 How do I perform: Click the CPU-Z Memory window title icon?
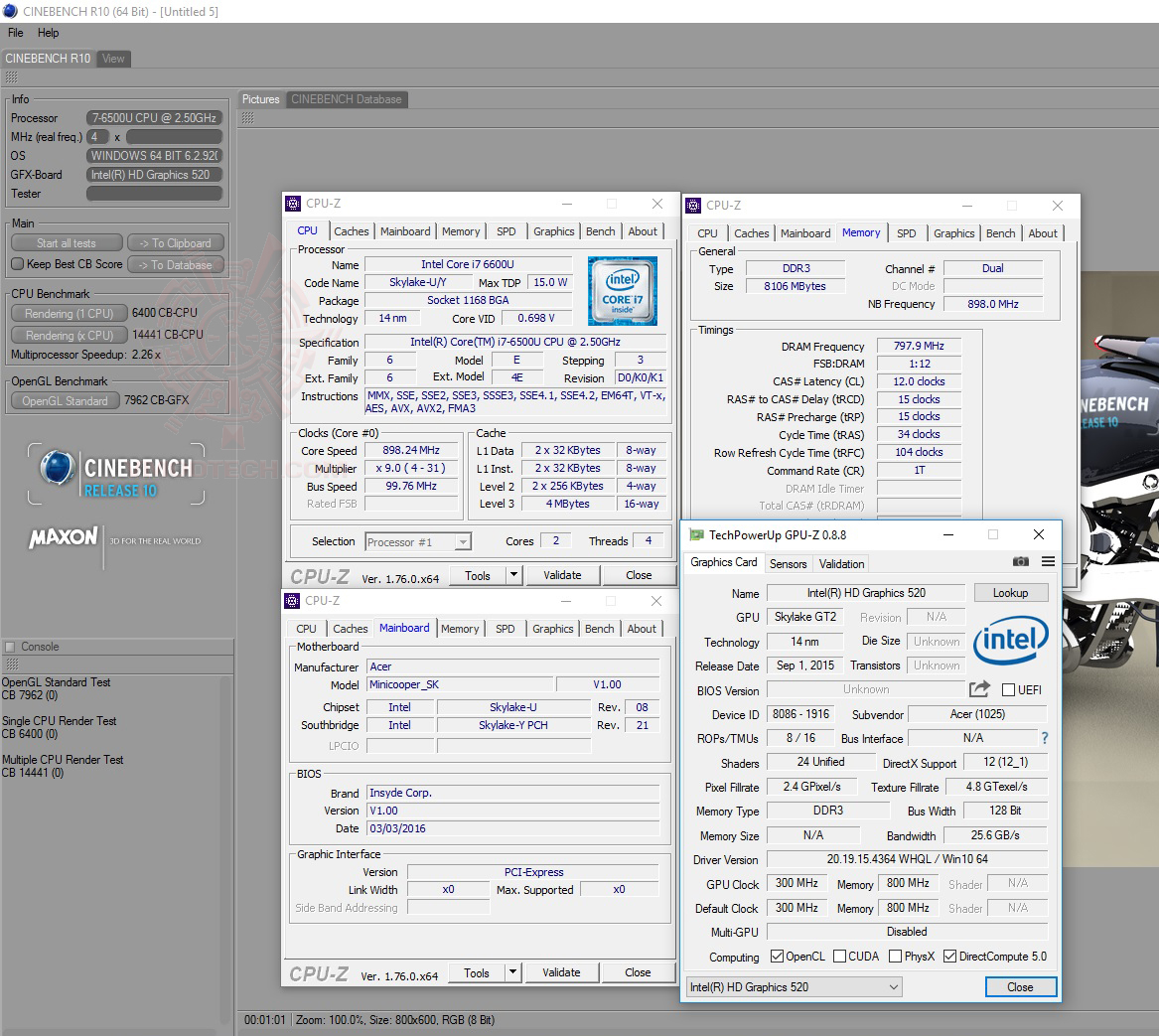(x=693, y=206)
